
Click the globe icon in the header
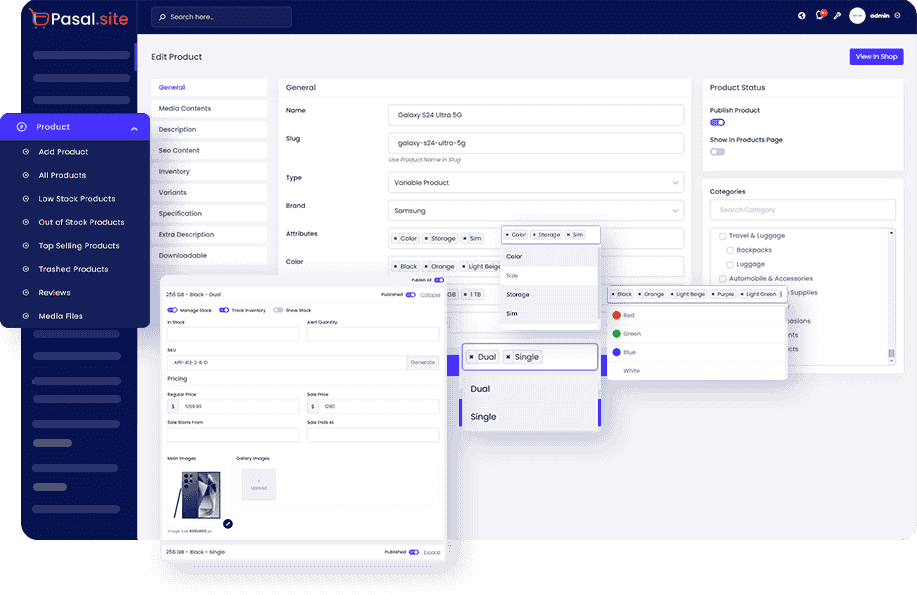[802, 16]
